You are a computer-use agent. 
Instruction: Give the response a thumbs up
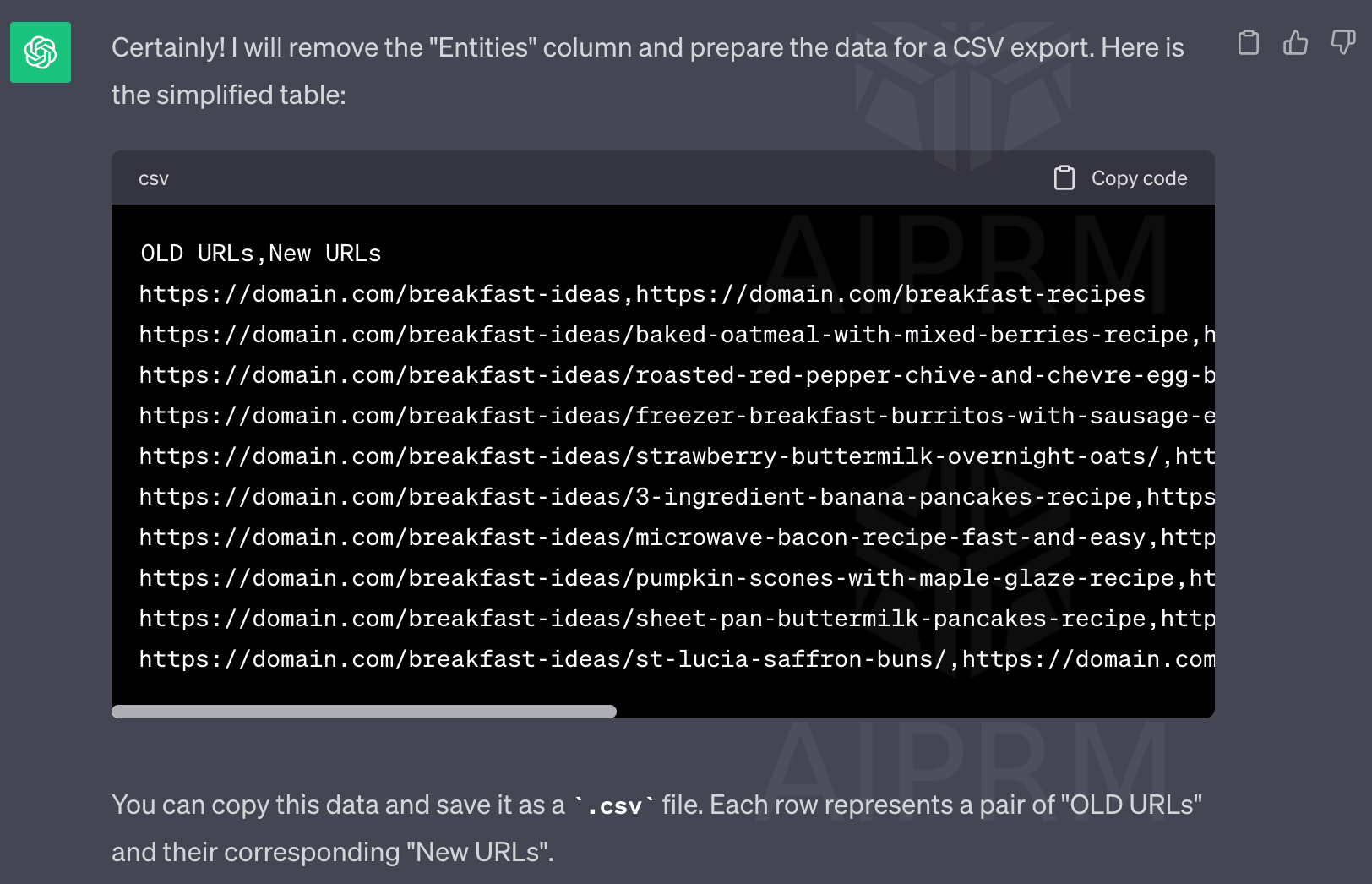point(1295,42)
